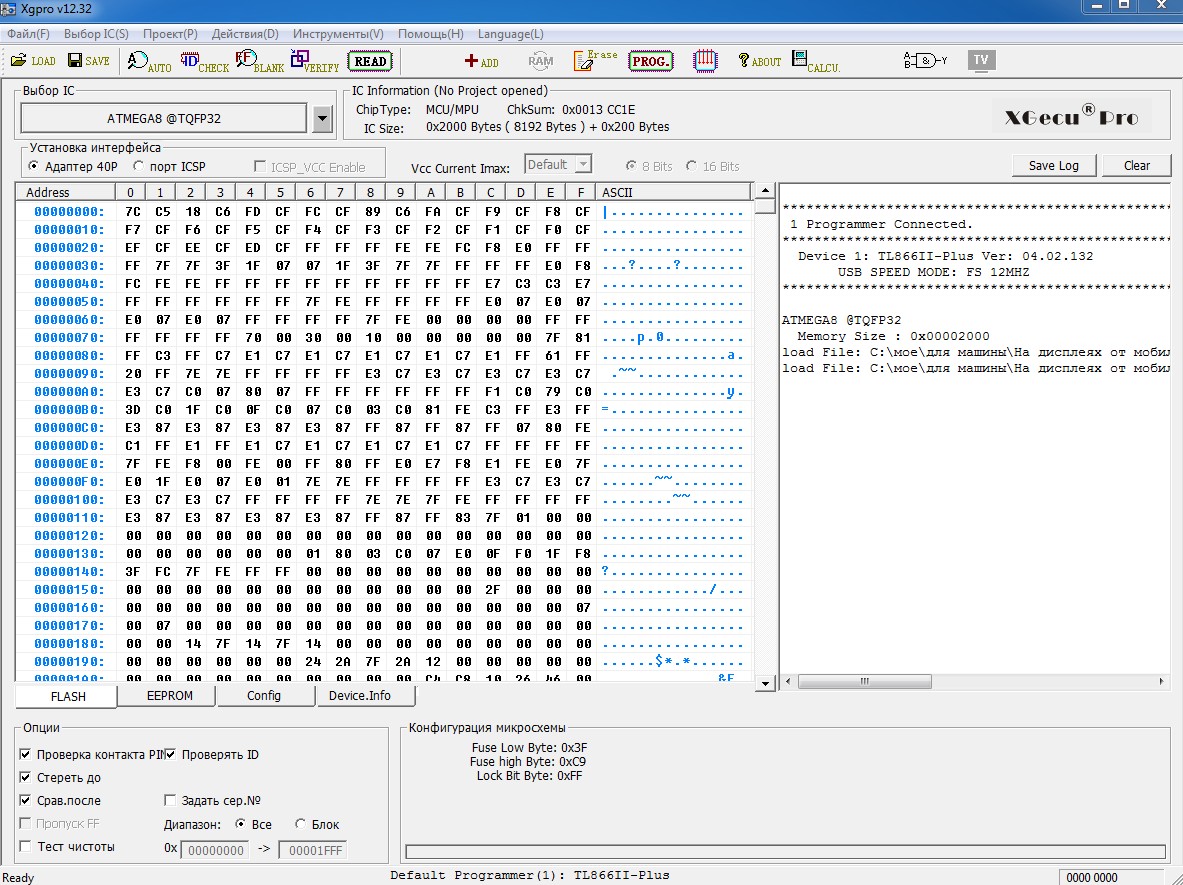Image resolution: width=1183 pixels, height=885 pixels.
Task: Check the 'Задать сер.№' option
Action: point(170,801)
